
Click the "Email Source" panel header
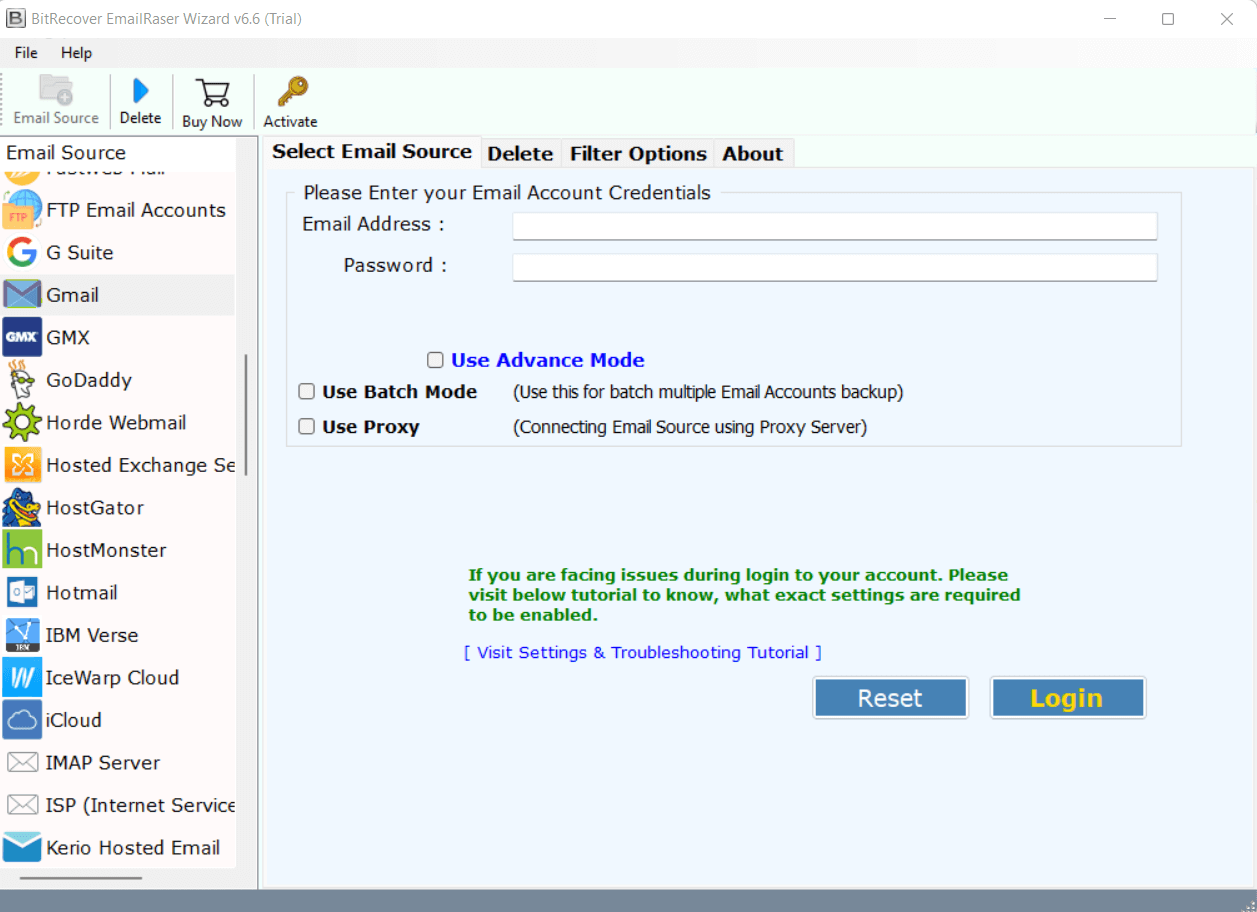point(66,152)
